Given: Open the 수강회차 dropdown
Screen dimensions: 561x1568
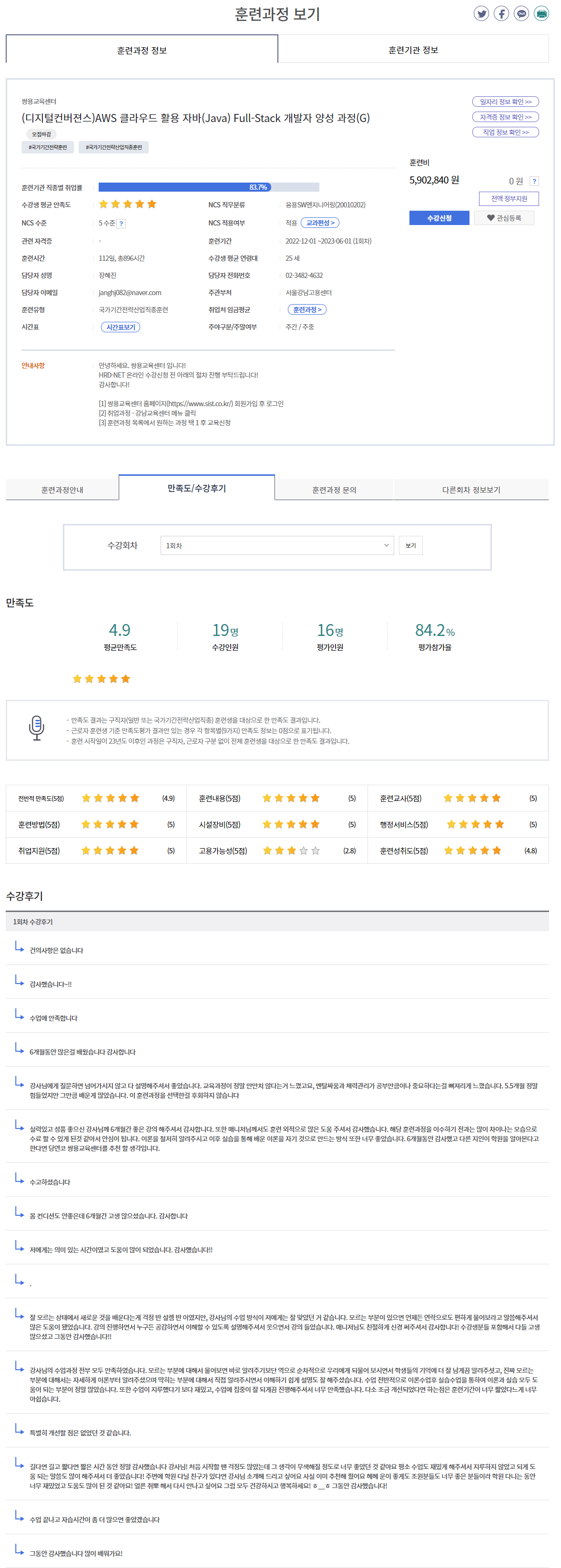Looking at the screenshot, I should click(277, 545).
